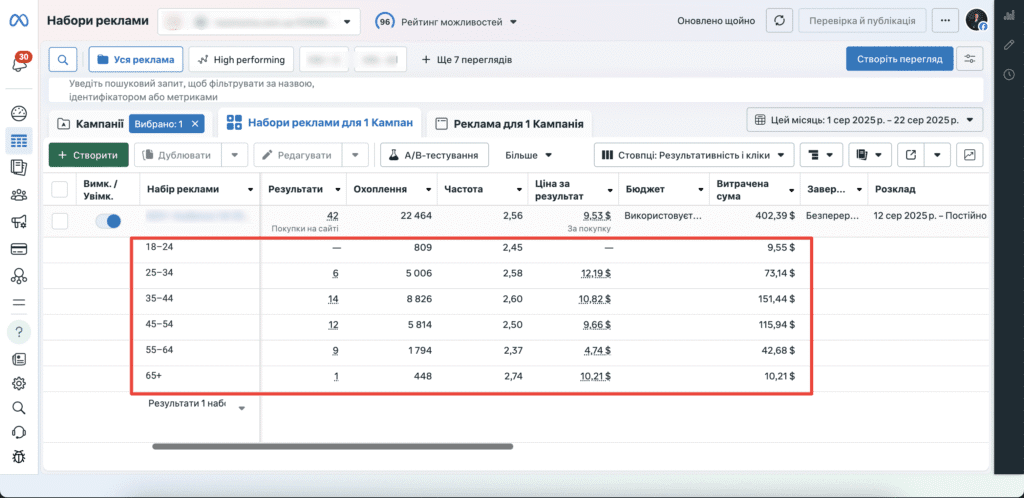Screen dimensions: 1024x498
Task: Select the Уся реклама view
Action: point(136,59)
